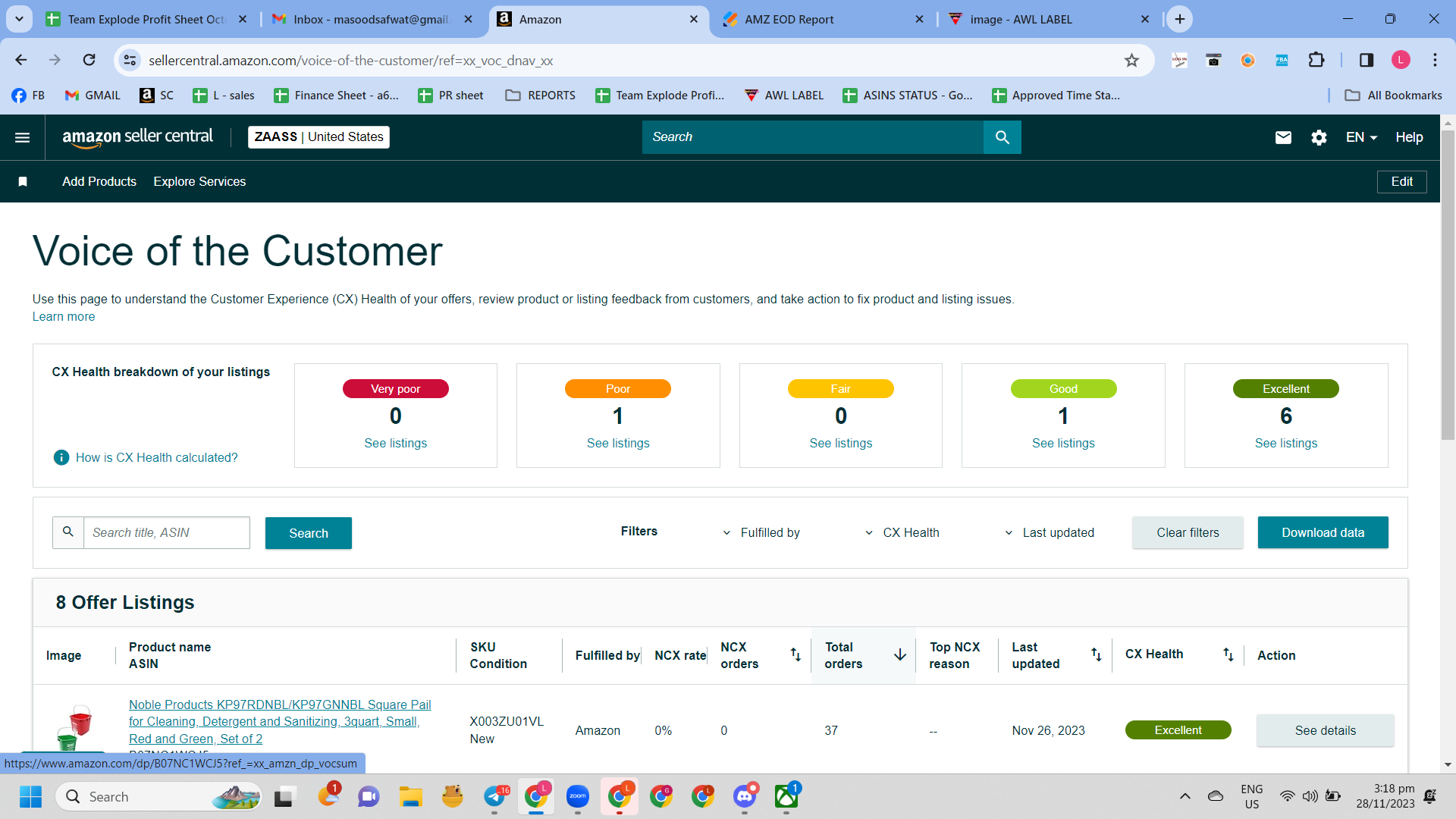Go back with the browser back arrow
This screenshot has width=1456, height=819.
click(21, 60)
